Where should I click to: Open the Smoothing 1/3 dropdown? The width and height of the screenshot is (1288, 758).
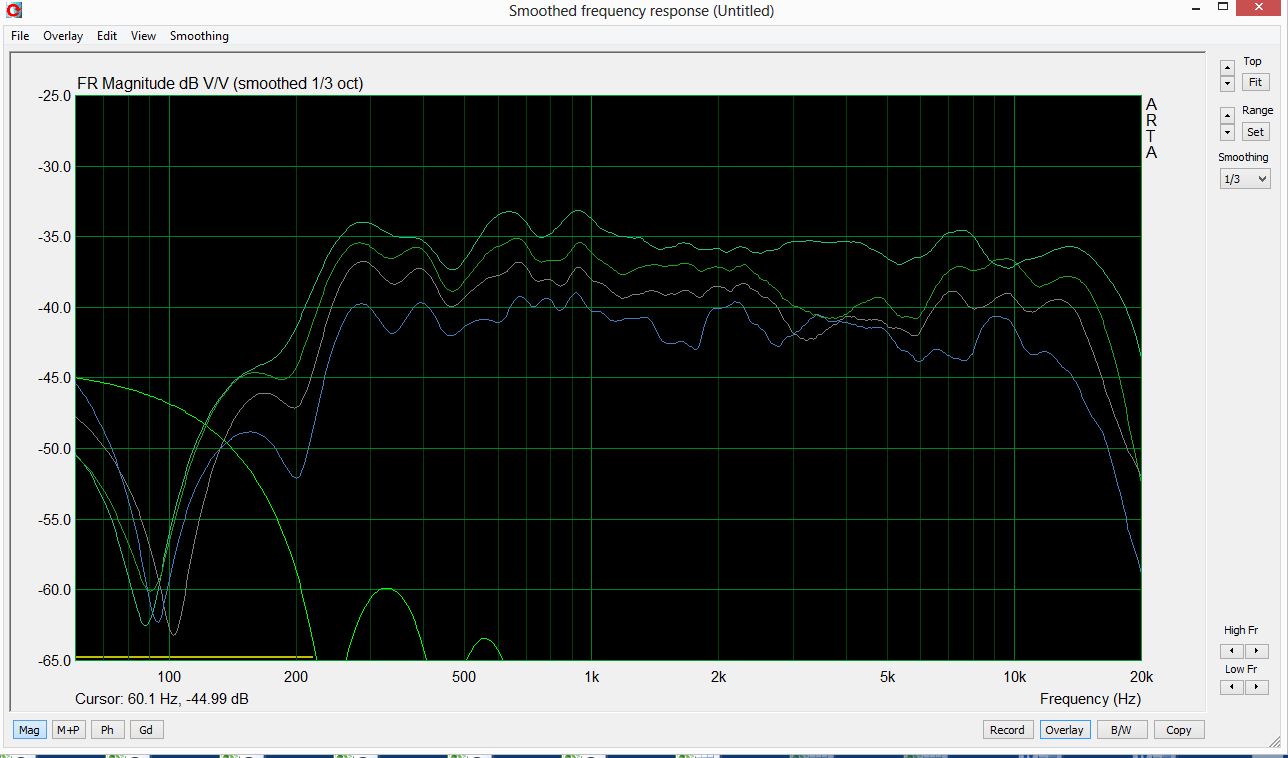(1245, 179)
